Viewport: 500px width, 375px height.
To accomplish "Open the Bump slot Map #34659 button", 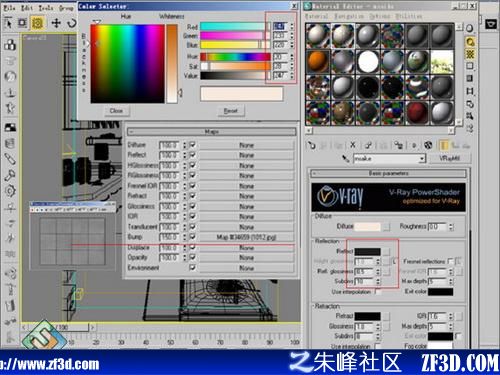I will pyautogui.click(x=246, y=237).
